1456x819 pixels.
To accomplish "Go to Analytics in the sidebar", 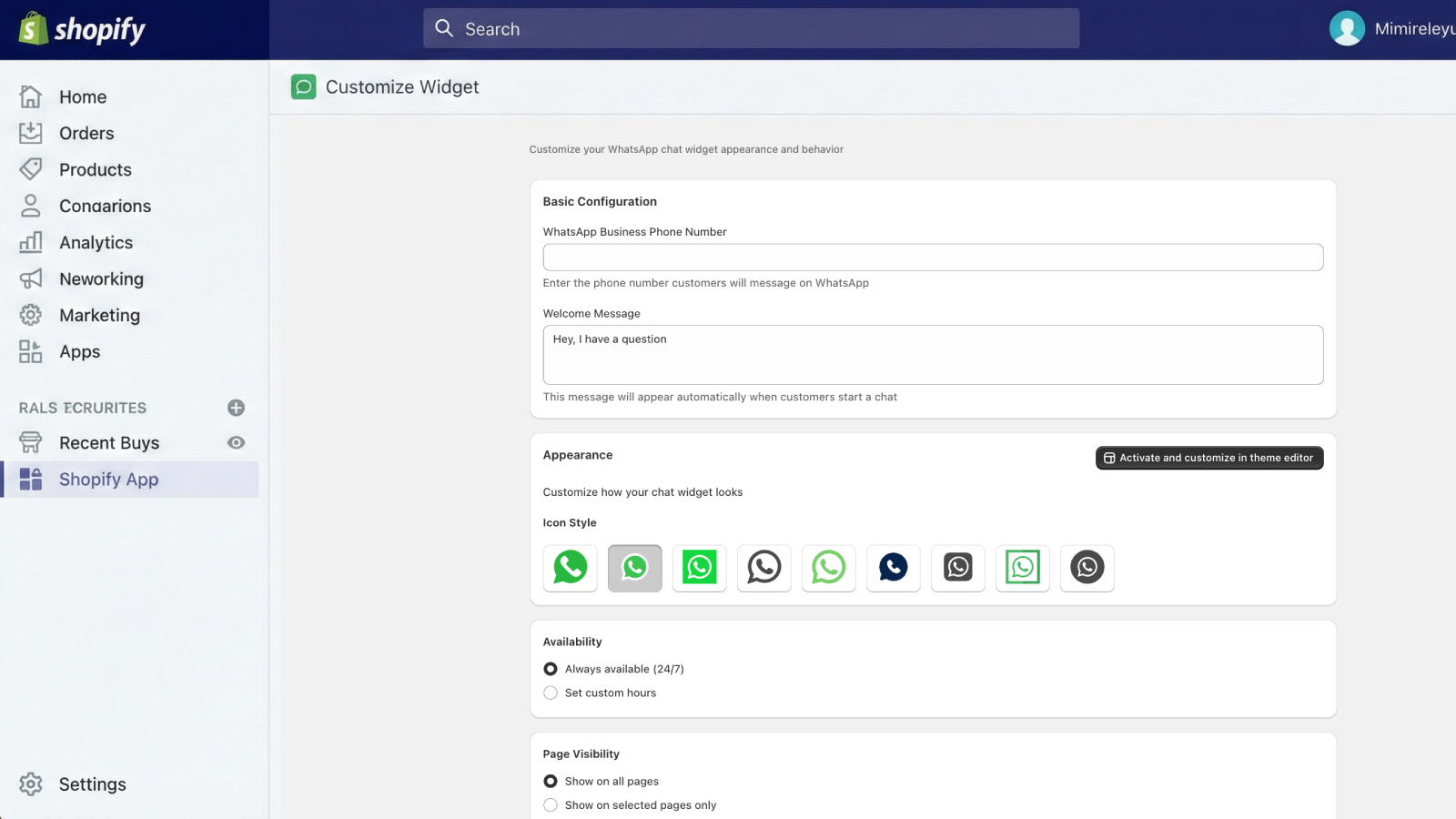I will (96, 243).
